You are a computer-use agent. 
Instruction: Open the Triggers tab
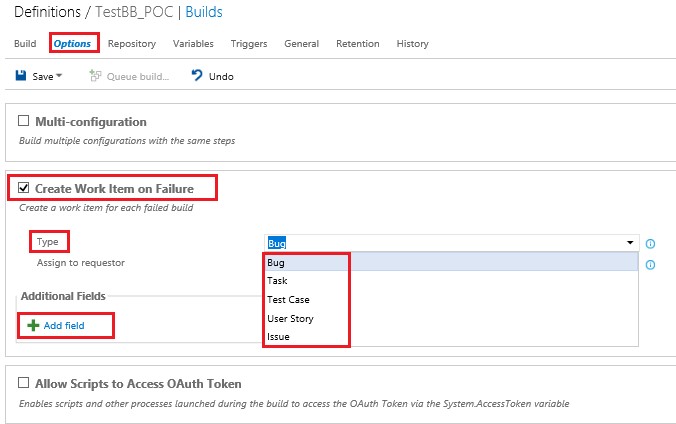click(249, 44)
